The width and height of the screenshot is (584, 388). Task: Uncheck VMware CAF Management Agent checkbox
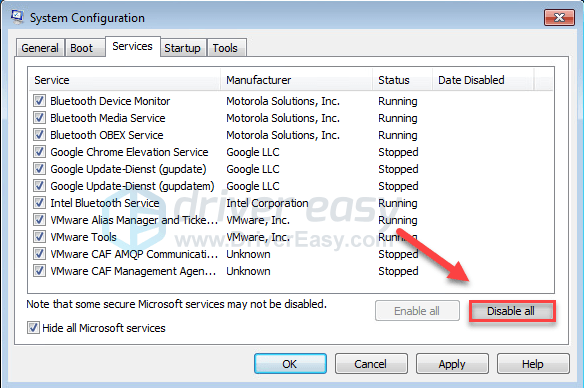point(39,271)
